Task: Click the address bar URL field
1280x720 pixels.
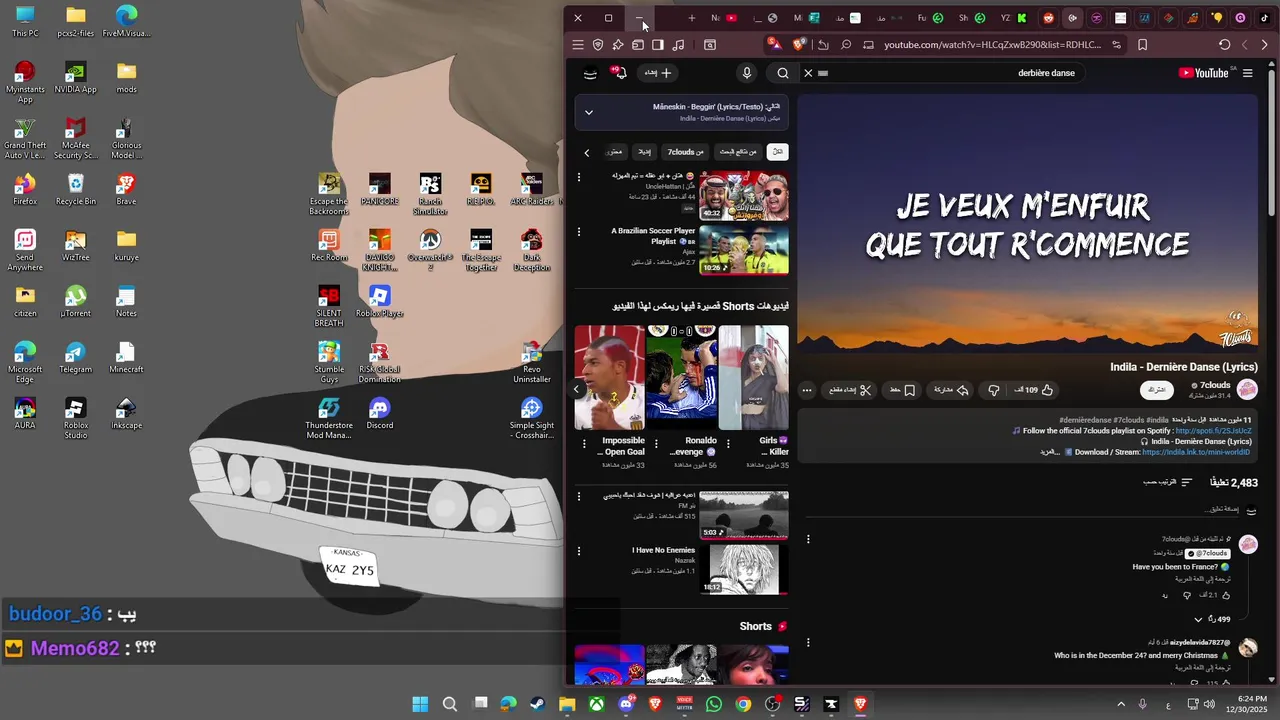Action: point(992,44)
